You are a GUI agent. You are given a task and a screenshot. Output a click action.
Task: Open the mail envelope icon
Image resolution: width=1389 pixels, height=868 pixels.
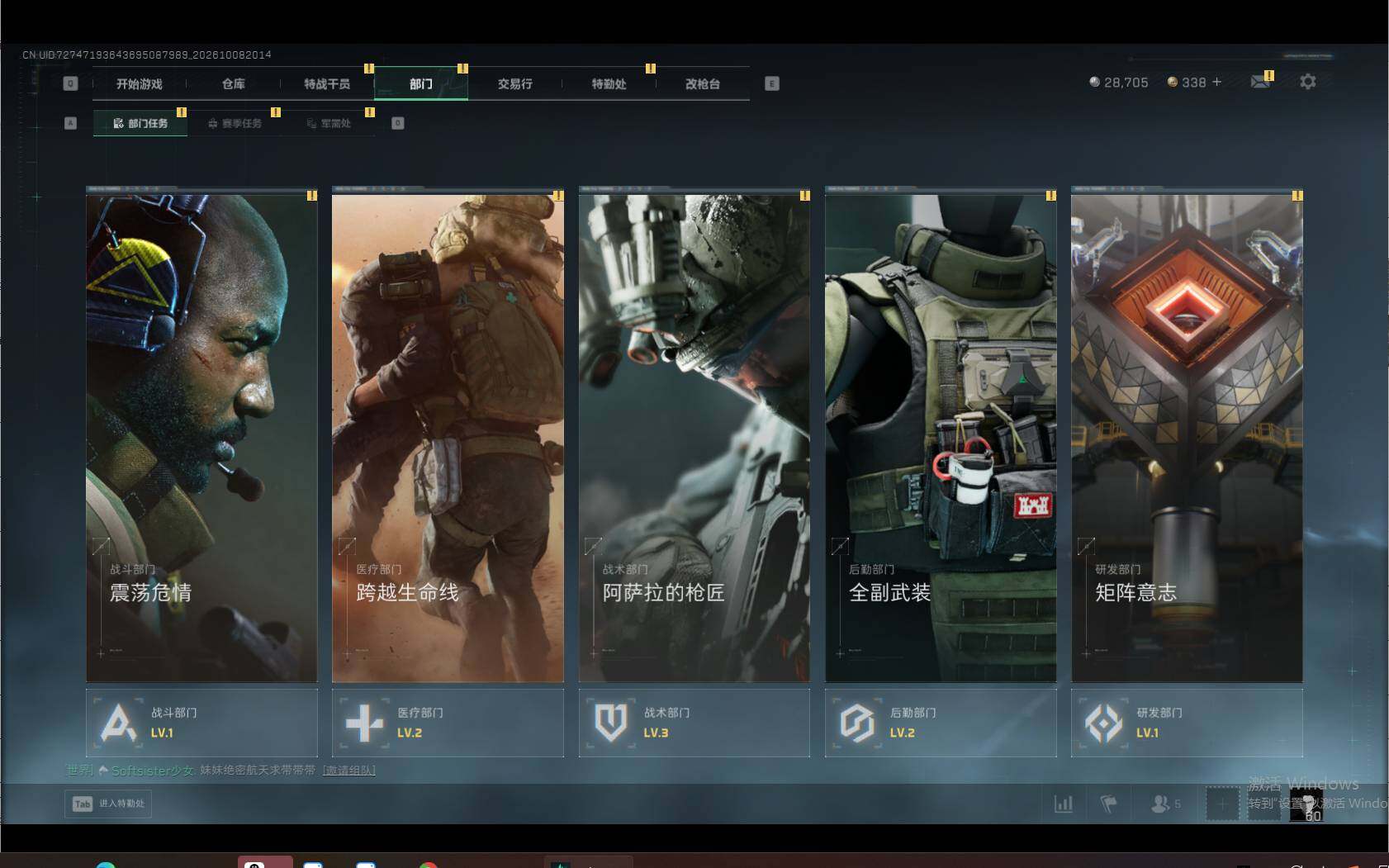1260,82
